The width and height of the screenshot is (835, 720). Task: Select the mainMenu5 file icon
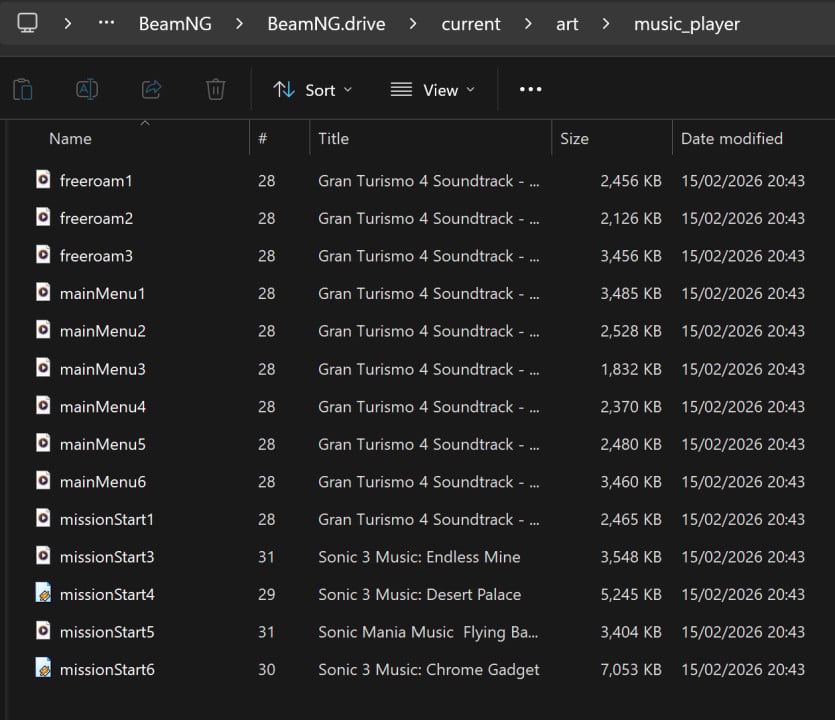click(43, 443)
